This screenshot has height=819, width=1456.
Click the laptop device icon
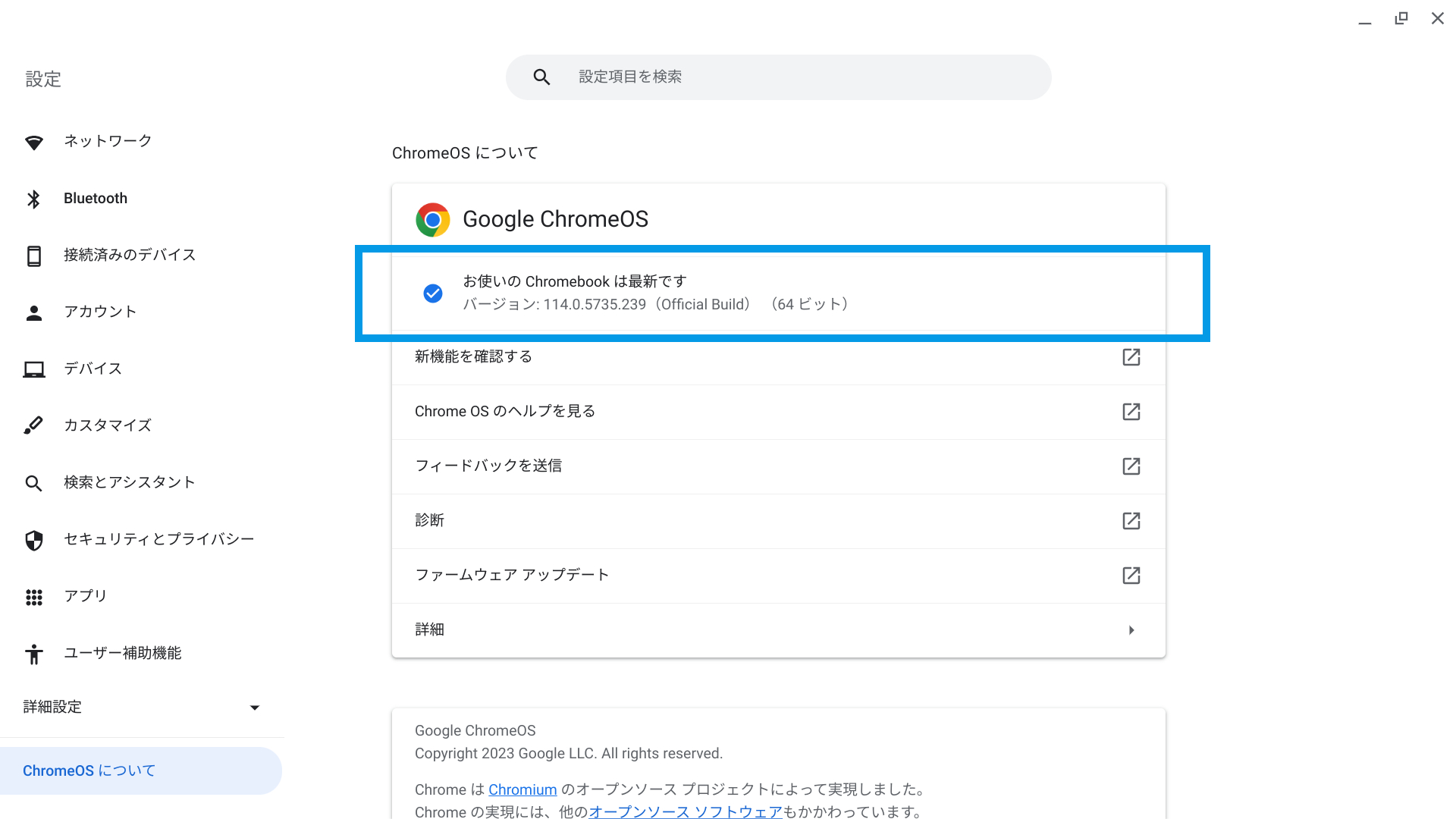coord(34,369)
